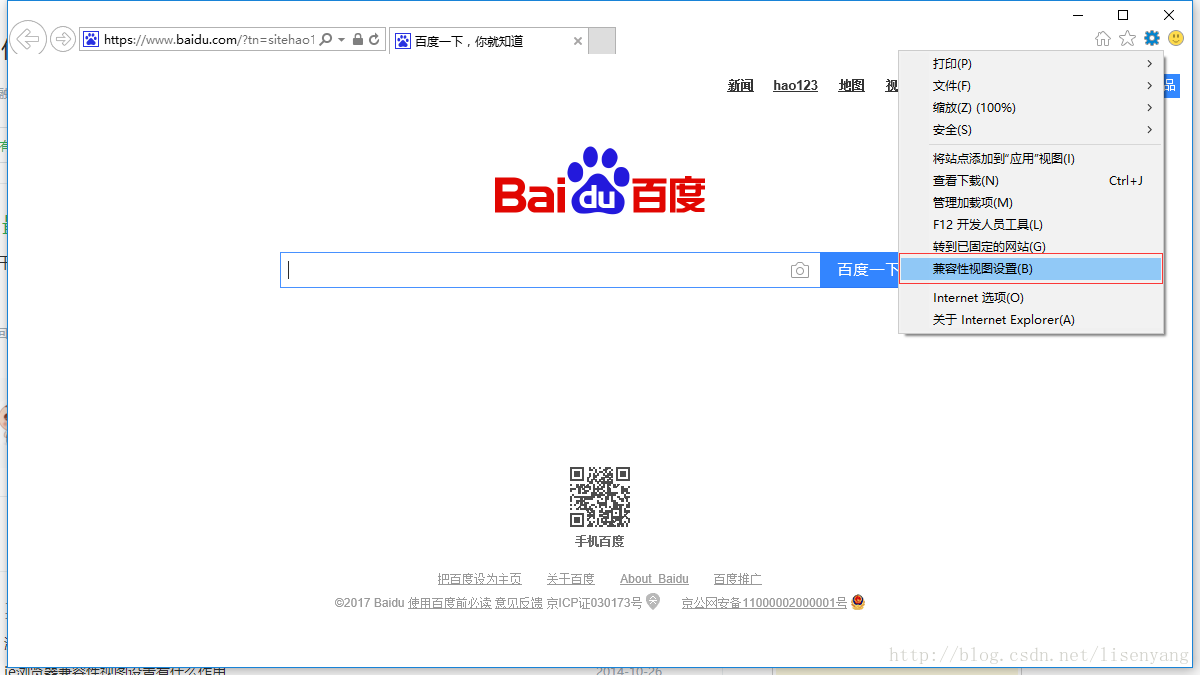Click the 京ICP证030173号 text
1200x675 pixels.
pos(594,603)
